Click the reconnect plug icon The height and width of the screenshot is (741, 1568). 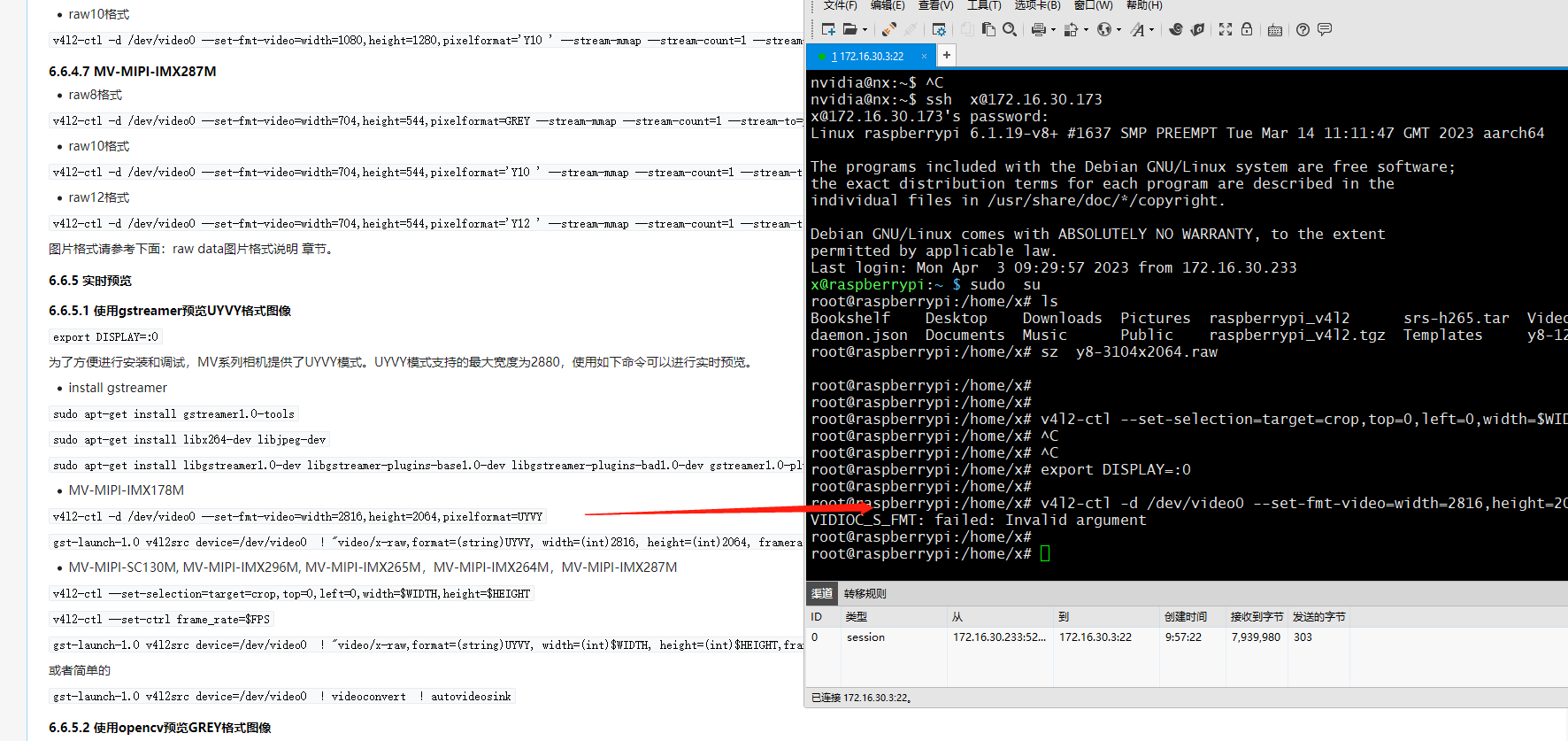pos(889,29)
